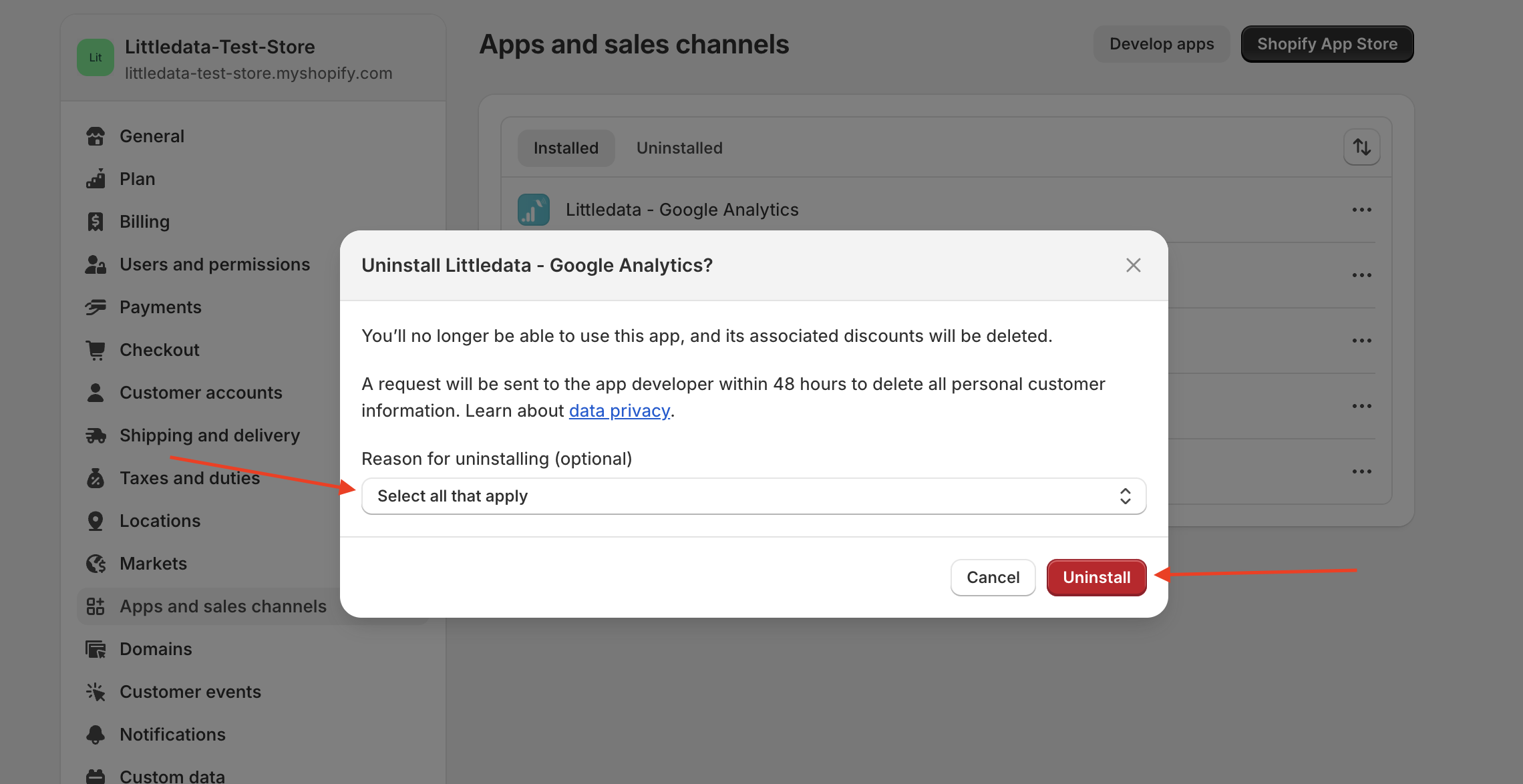This screenshot has width=1523, height=784.
Task: Click the Checkout cart icon
Action: coord(96,350)
